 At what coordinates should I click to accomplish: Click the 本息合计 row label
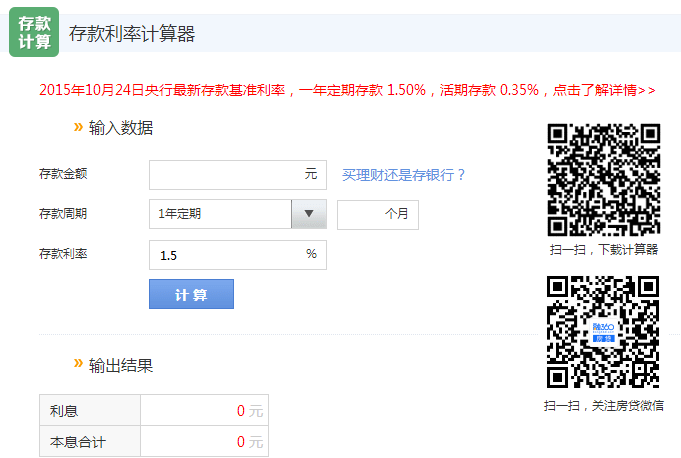[78, 442]
